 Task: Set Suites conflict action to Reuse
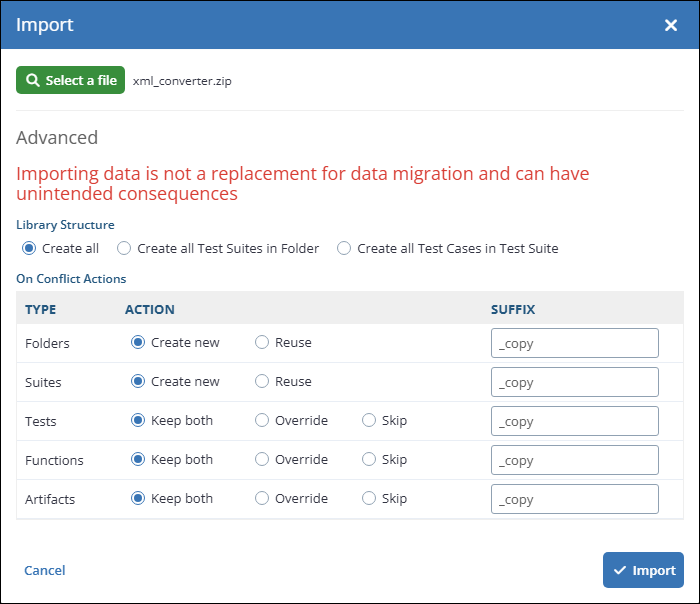[x=262, y=381]
